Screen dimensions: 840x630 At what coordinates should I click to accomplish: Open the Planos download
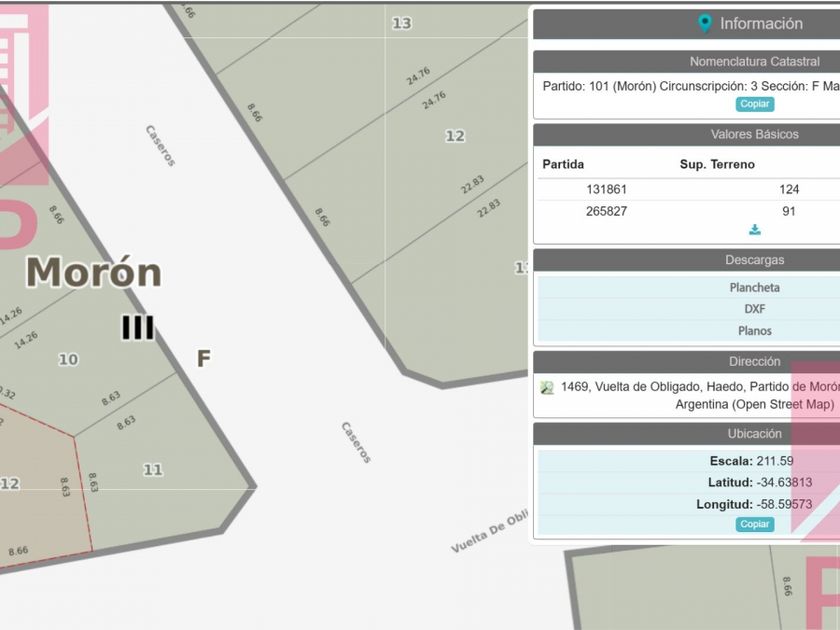[754, 331]
